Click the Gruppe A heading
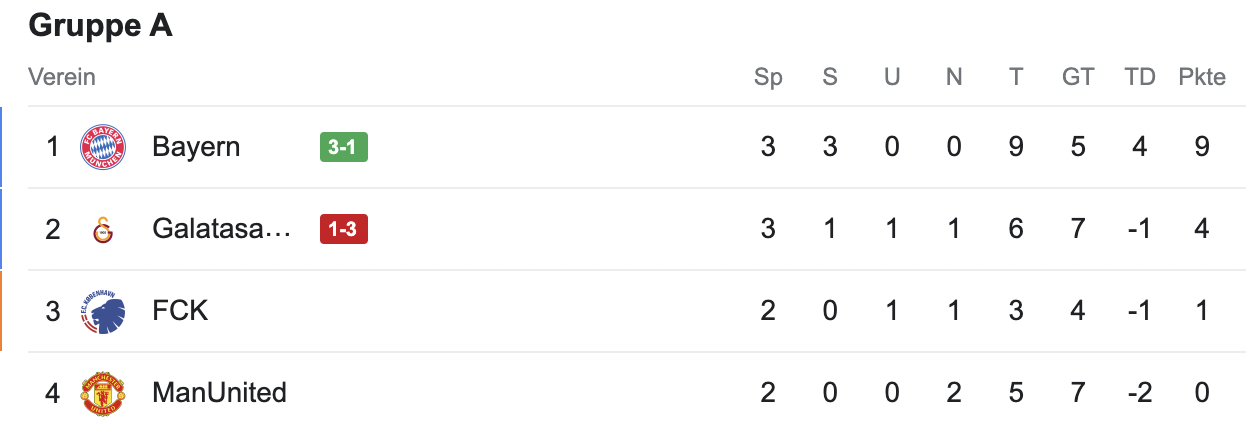Screen dimensions: 1246x432 coord(101,26)
